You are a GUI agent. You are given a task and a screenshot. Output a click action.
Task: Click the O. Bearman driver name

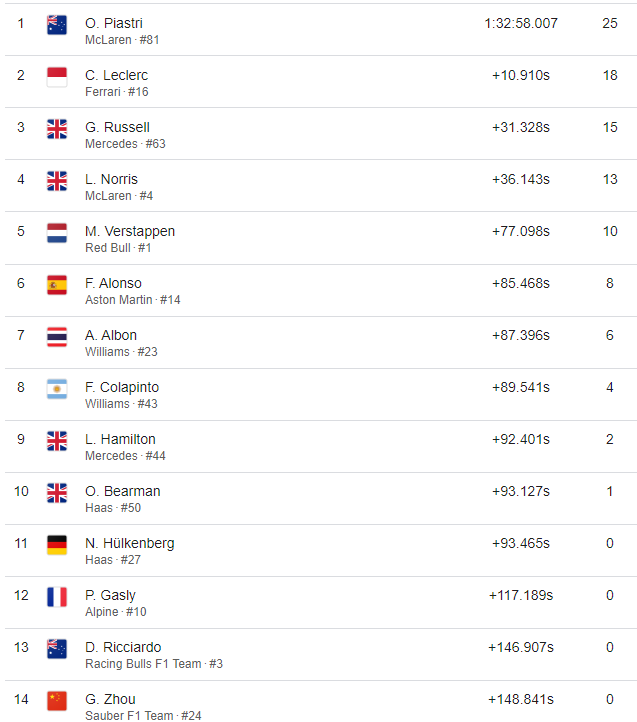click(123, 491)
